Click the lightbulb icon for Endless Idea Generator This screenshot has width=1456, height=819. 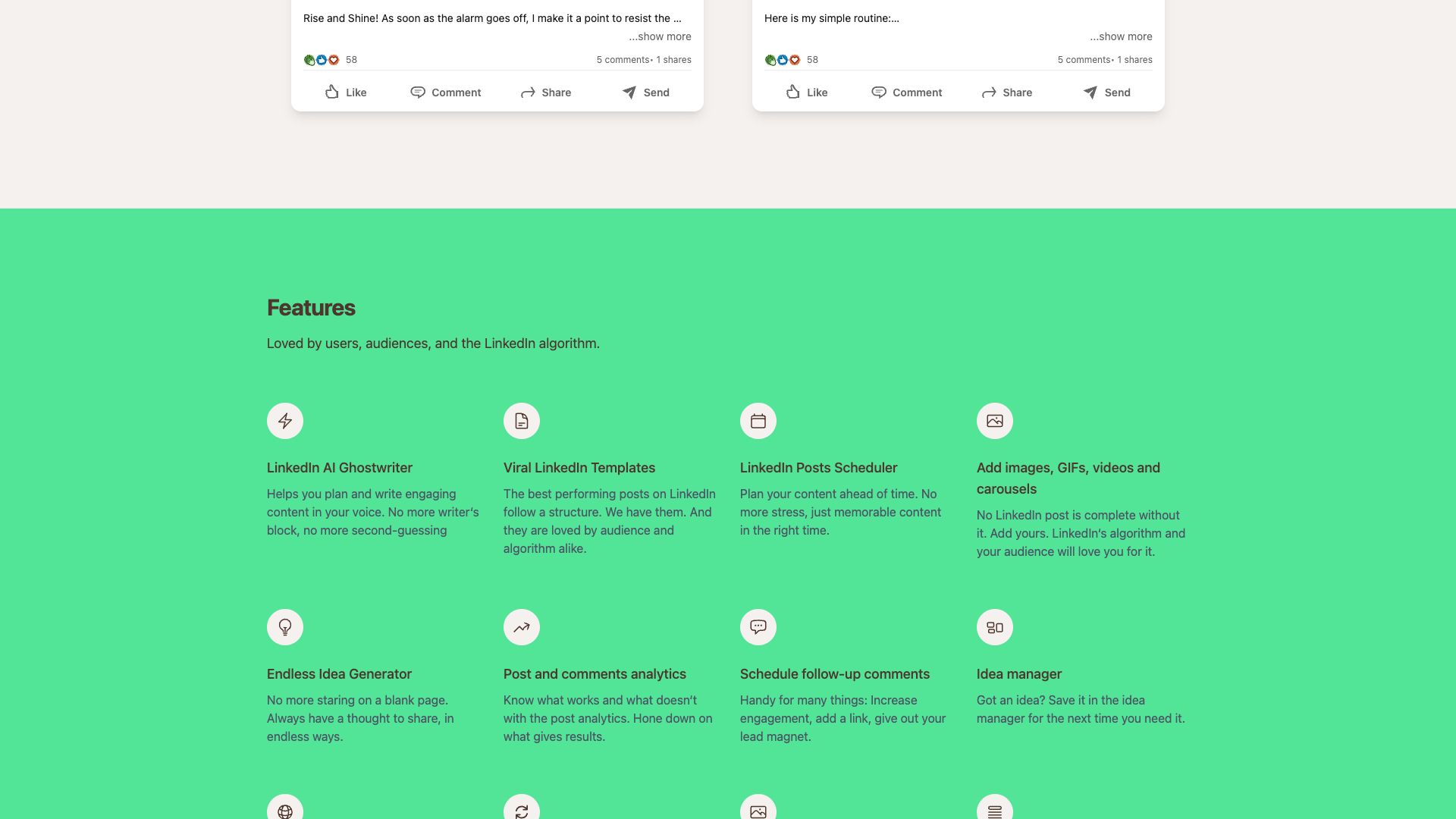[x=284, y=627]
